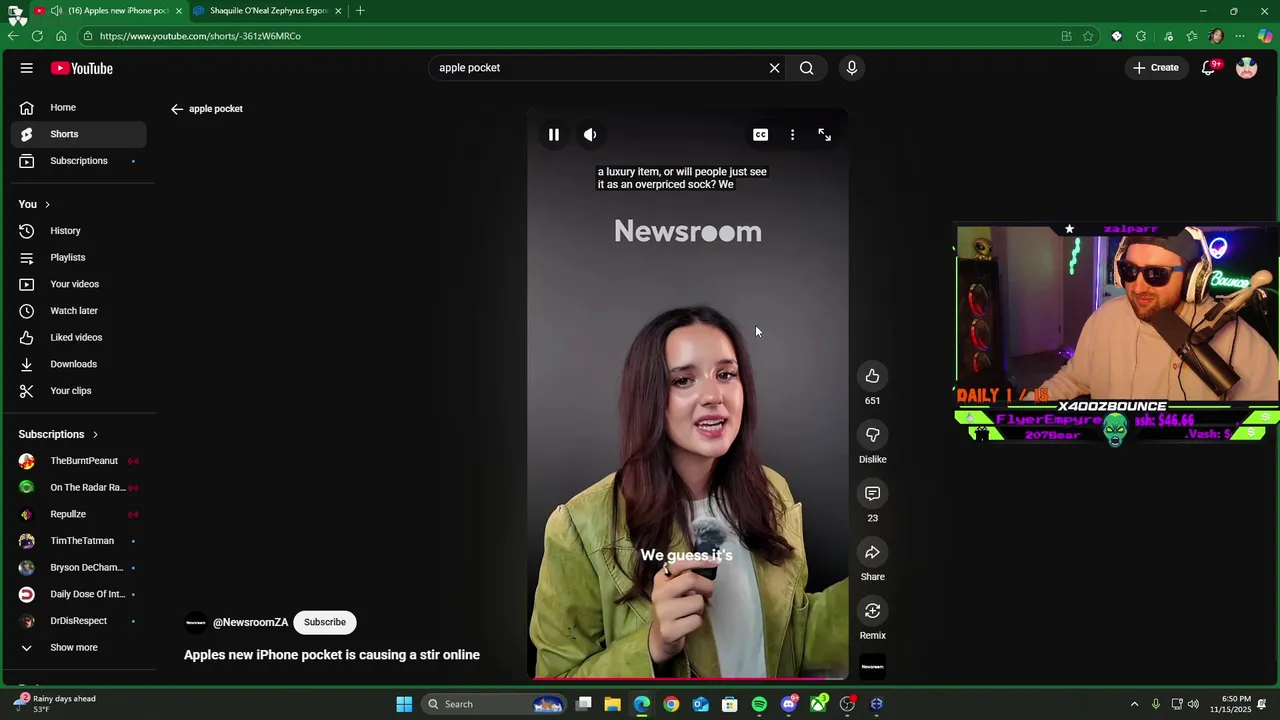Open Subscriptions in the sidebar
Screen dimensions: 1280x720
78,161
